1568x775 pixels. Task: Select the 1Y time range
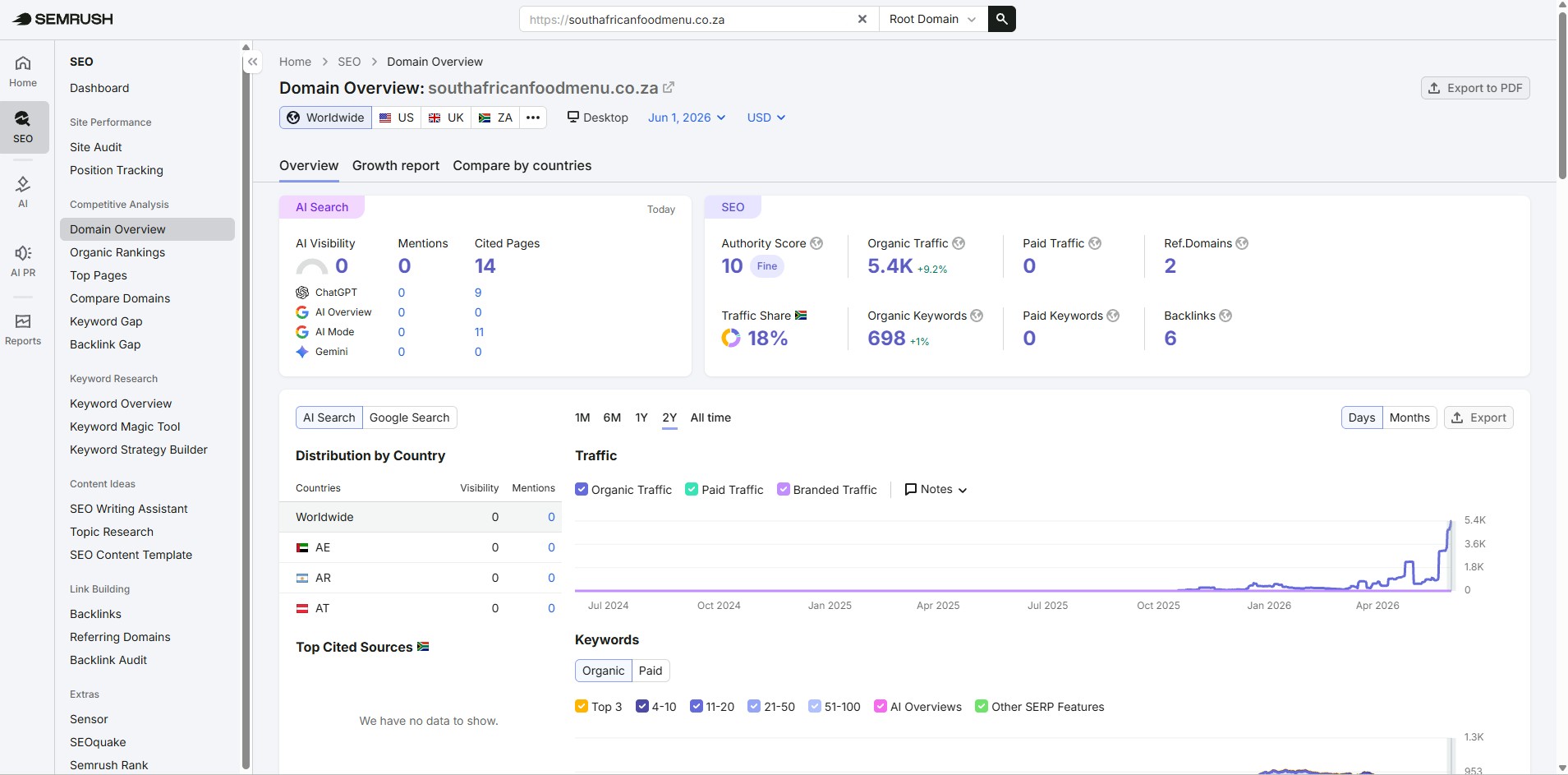click(641, 417)
